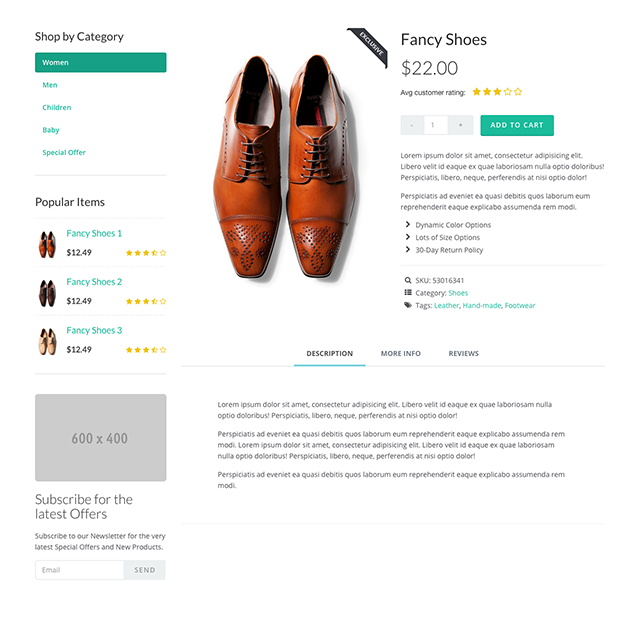Image resolution: width=640 pixels, height=619 pixels.
Task: Open the Reviews tab
Action: [463, 353]
